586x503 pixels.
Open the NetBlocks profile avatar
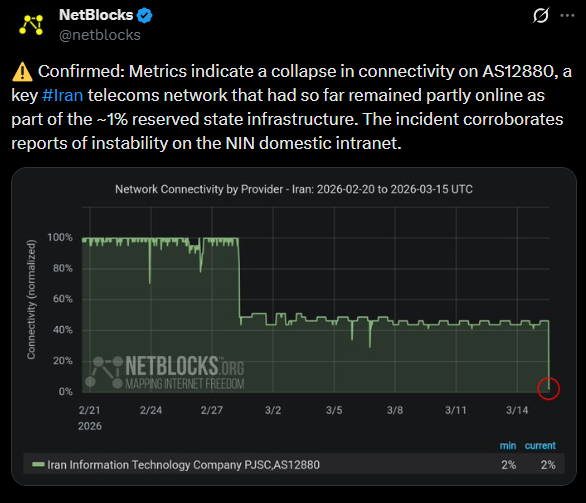(x=31, y=25)
